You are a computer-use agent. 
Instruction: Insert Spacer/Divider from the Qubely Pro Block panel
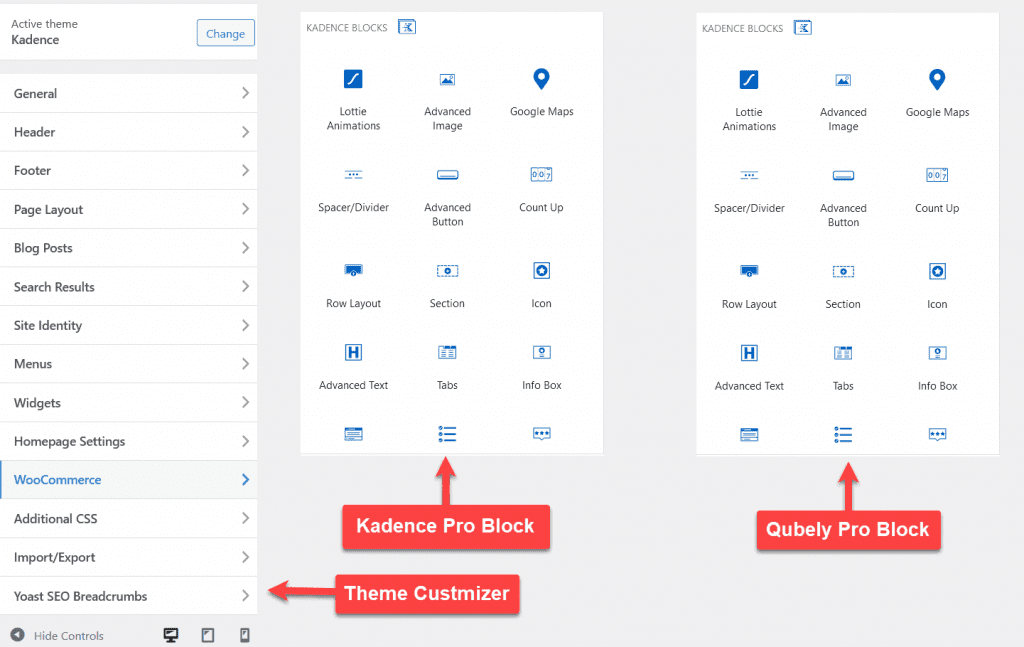coord(749,189)
